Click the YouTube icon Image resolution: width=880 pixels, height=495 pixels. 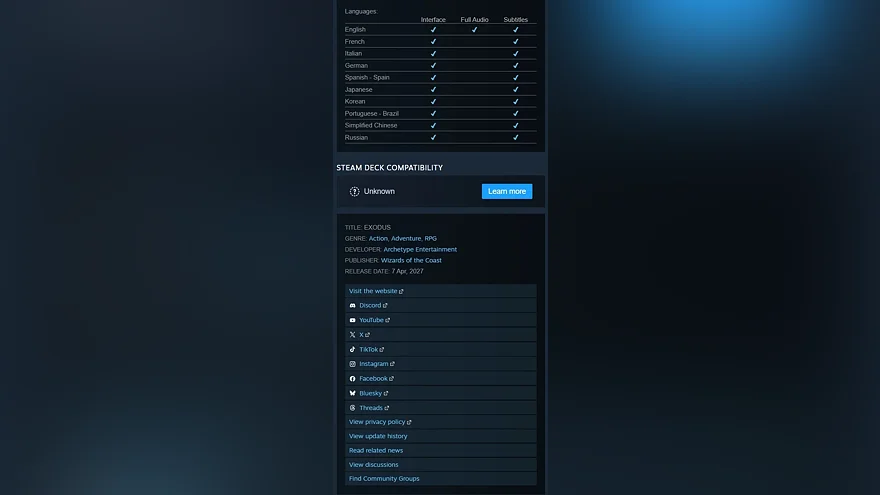click(x=352, y=320)
